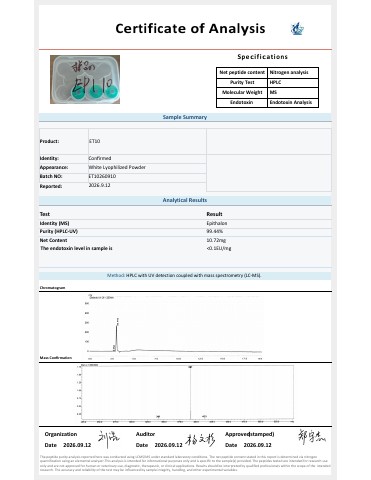
Task: Click the signature next to Organization
Action: click(x=109, y=439)
